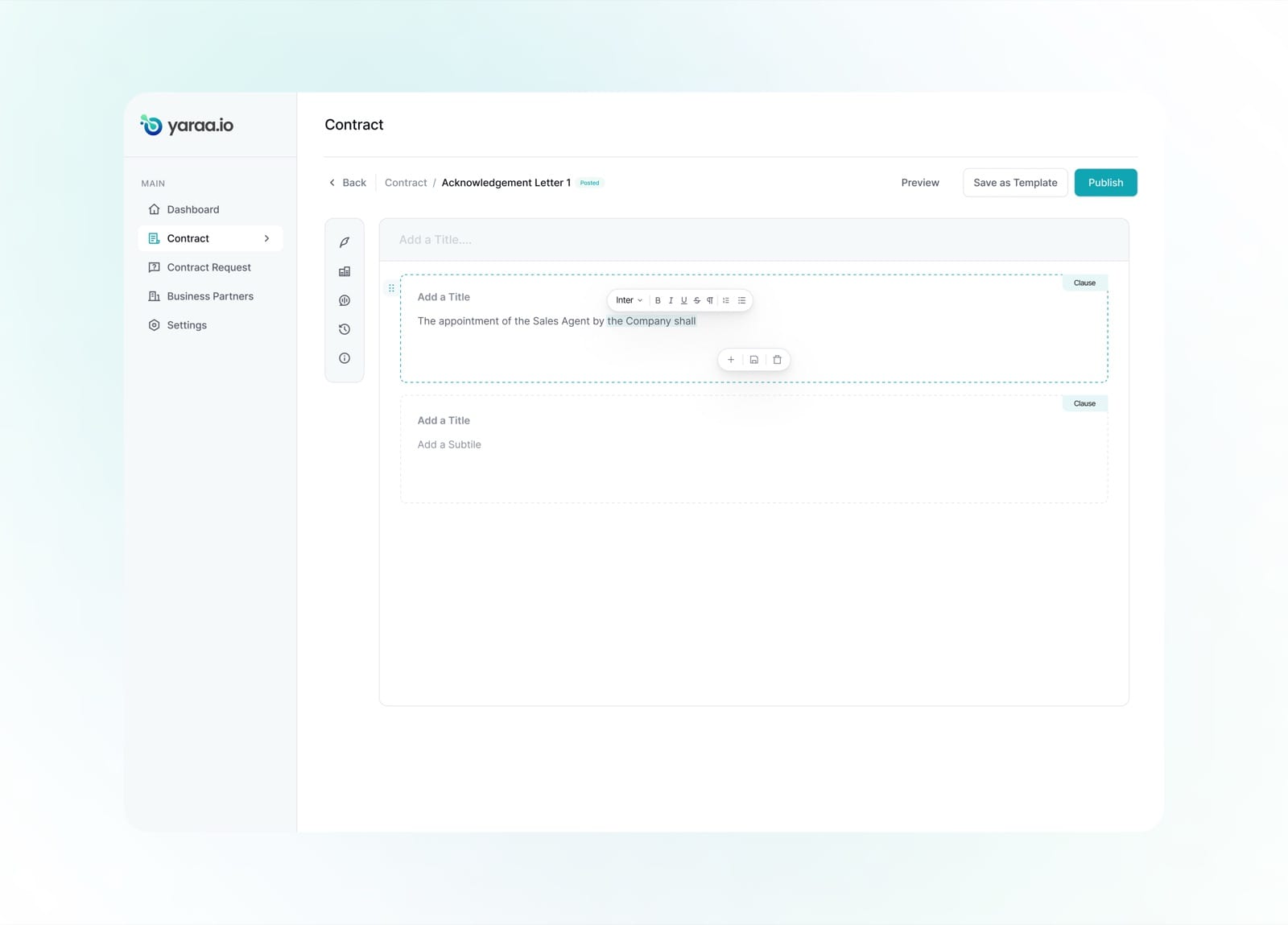Click the Contract breadcrumb link
Screen dimensions: 1288x925
[406, 183]
